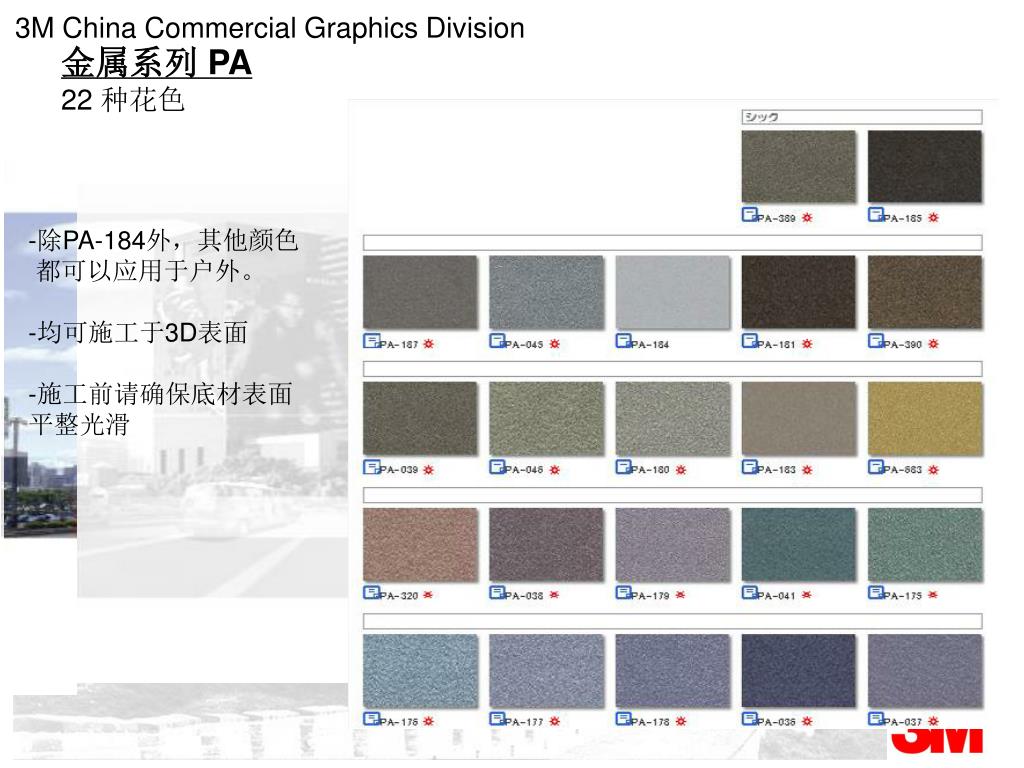1024x768 pixels.
Task: Click the 'PA-178' label text
Action: [x=650, y=722]
